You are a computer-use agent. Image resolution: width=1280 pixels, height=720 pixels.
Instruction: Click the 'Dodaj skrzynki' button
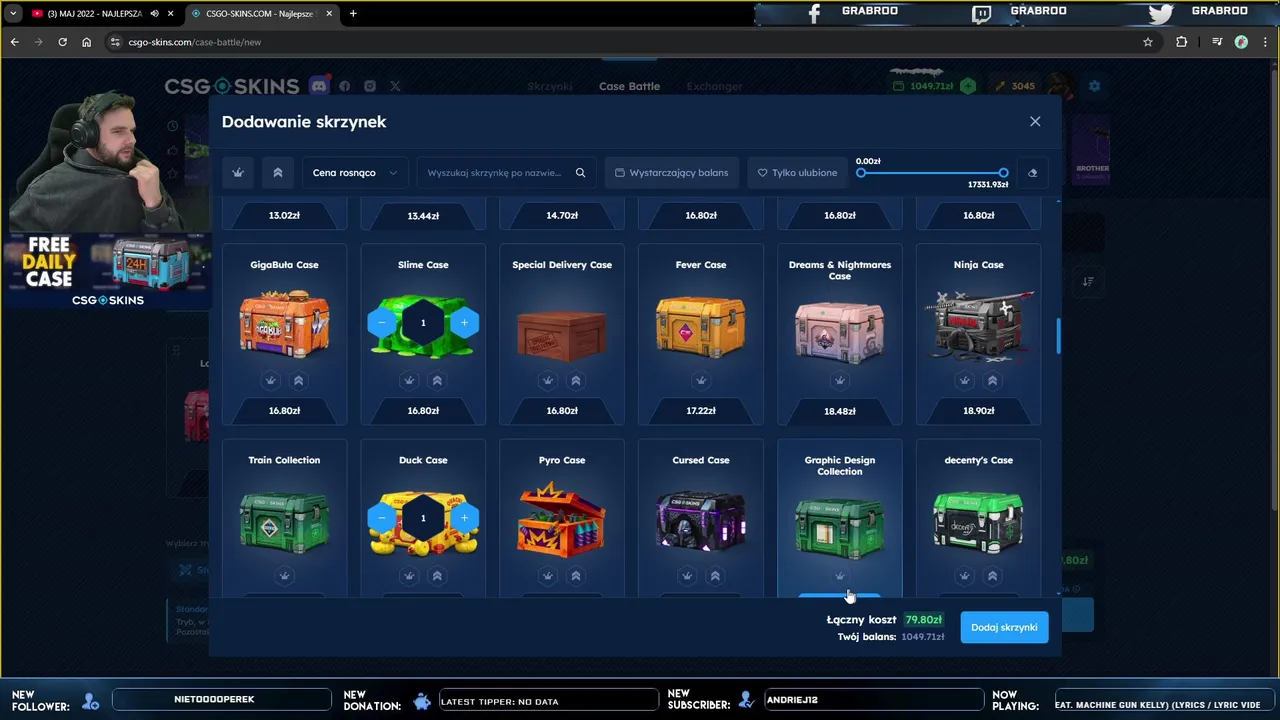(1004, 627)
